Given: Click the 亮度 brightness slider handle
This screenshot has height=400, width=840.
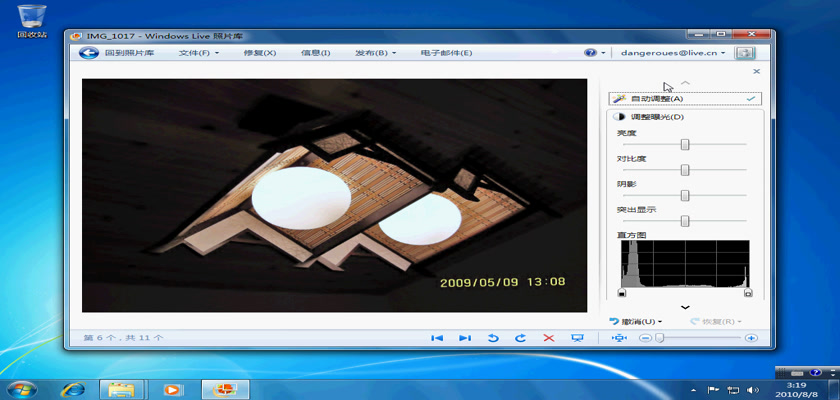Looking at the screenshot, I should pyautogui.click(x=685, y=144).
